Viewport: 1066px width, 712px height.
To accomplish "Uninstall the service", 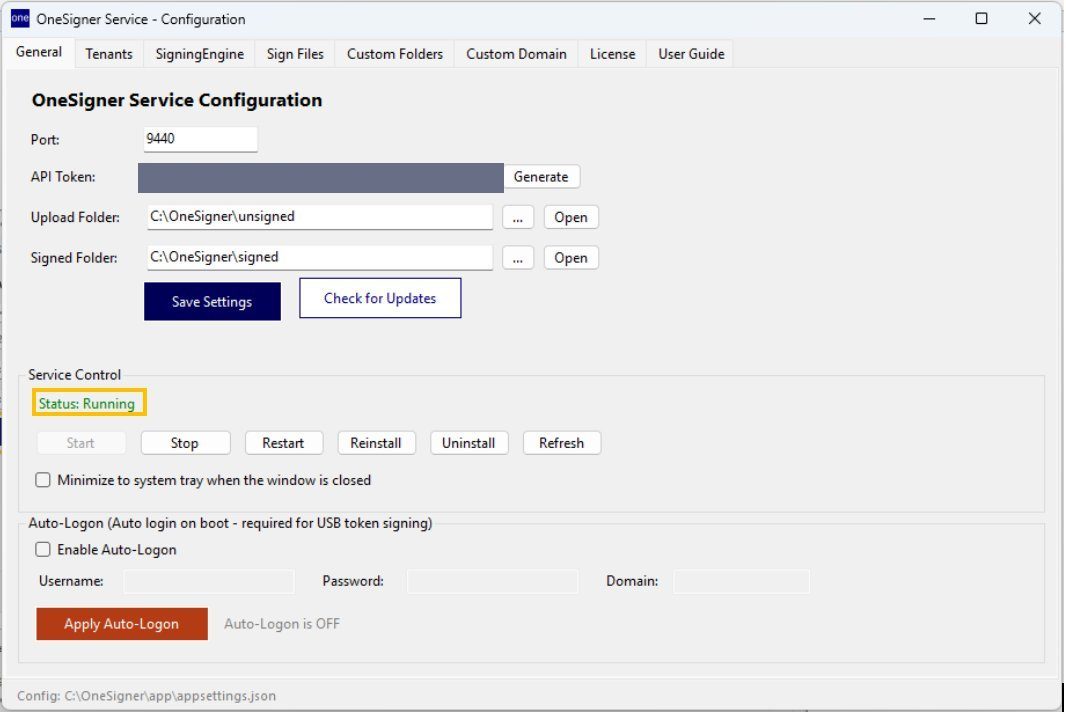I will [x=468, y=443].
